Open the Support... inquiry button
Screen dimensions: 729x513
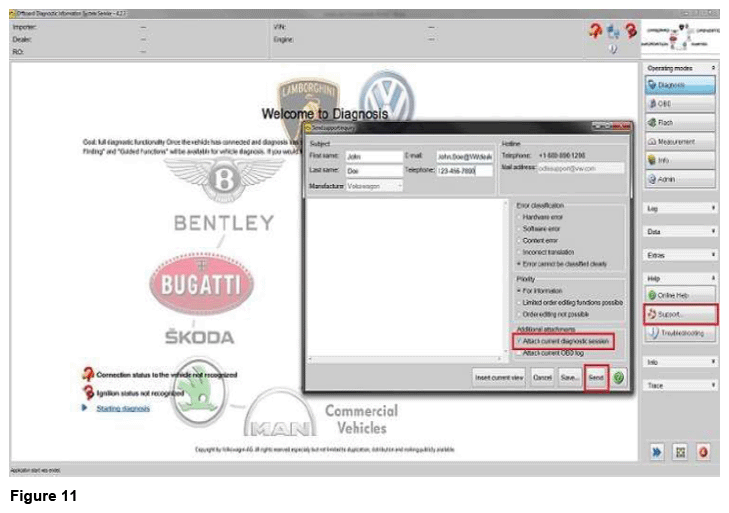(x=681, y=314)
